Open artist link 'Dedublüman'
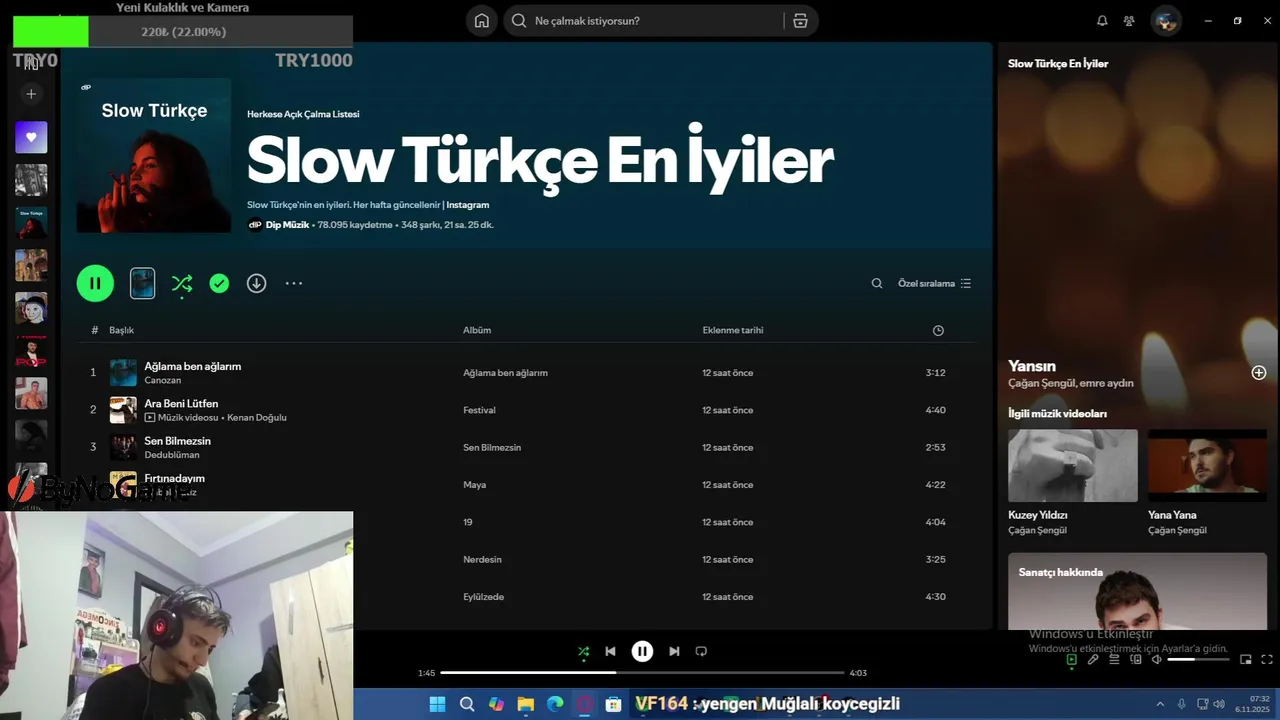The width and height of the screenshot is (1280, 720). click(x=172, y=455)
